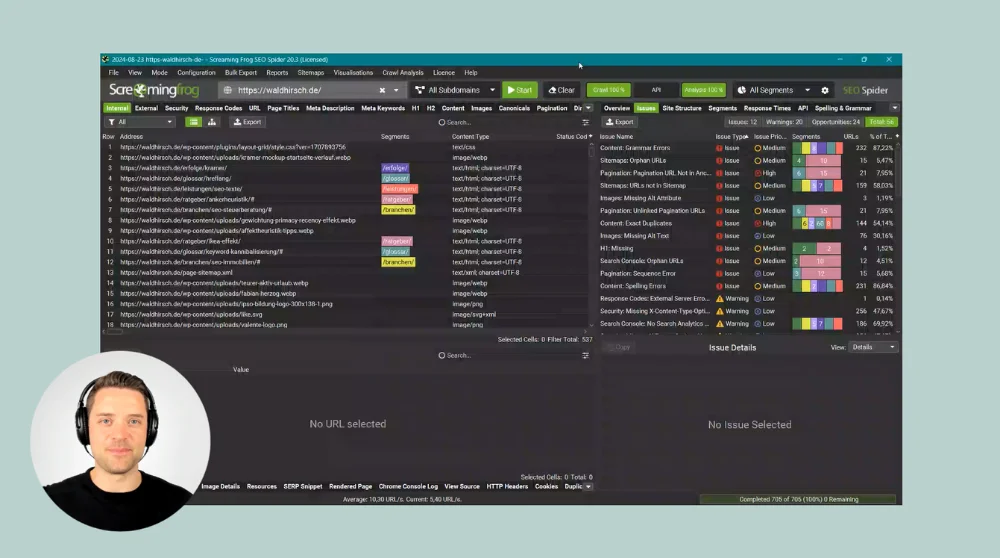Filter by Issues: 12 toggle
The width and height of the screenshot is (1000, 558).
click(742, 122)
